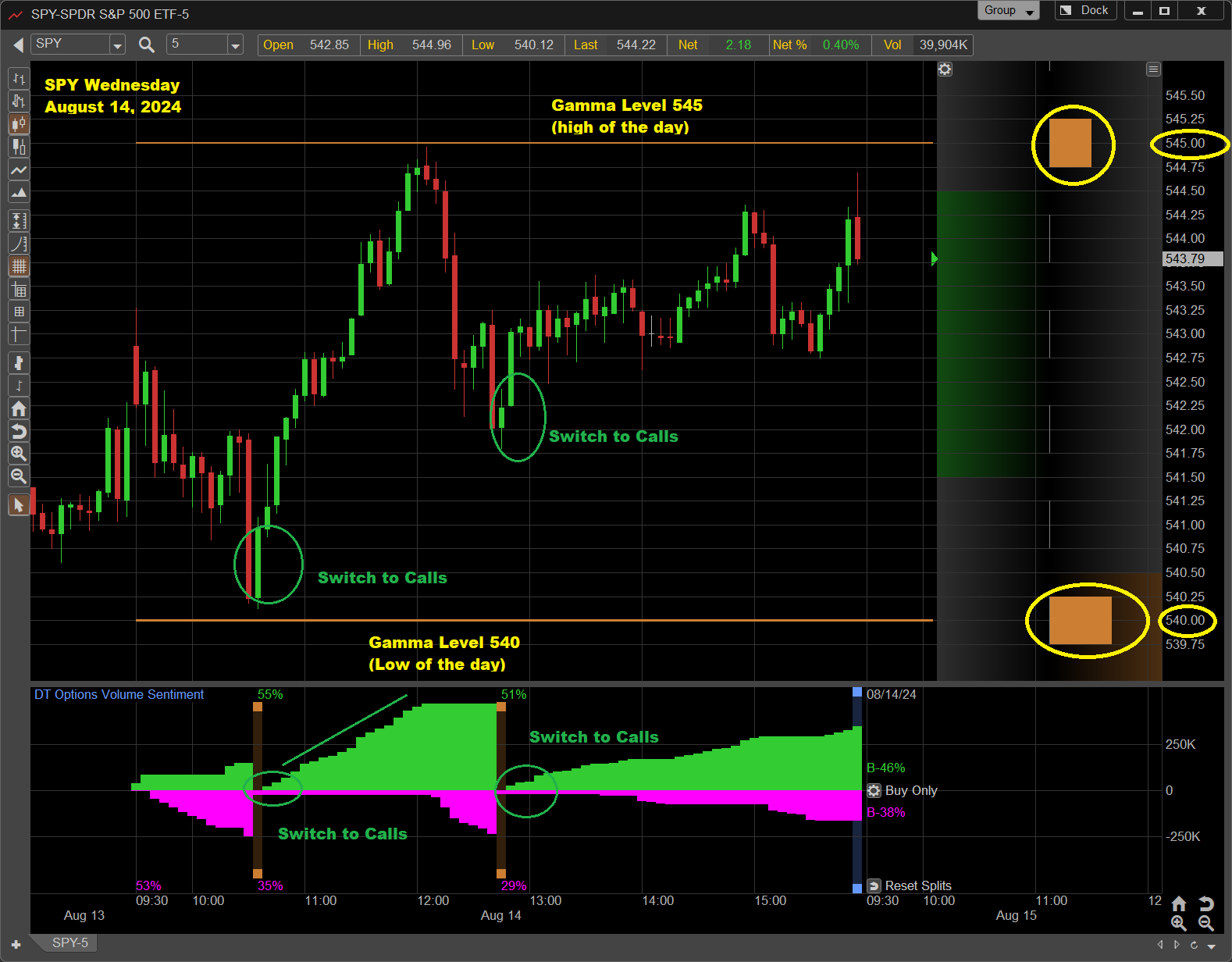This screenshot has width=1232, height=962.
Task: Click the data table icon in left toolbar
Action: coord(19,290)
